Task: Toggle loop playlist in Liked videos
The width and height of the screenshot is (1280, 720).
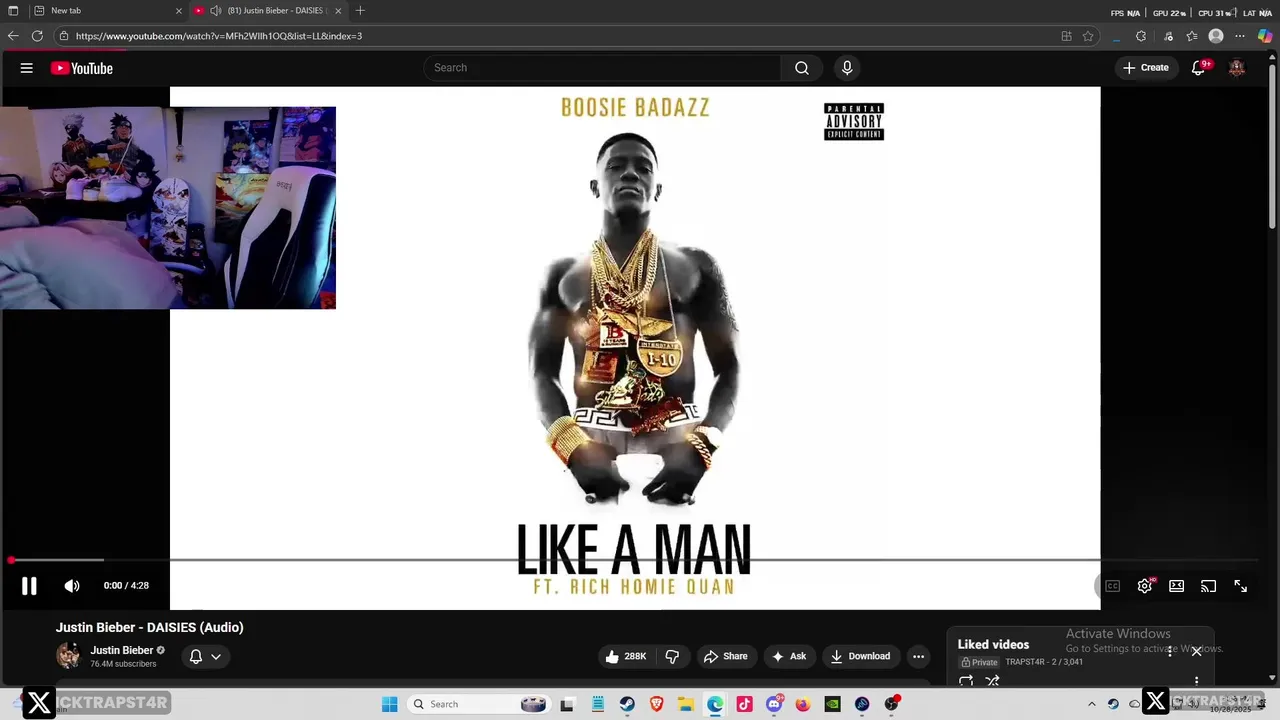Action: (966, 681)
